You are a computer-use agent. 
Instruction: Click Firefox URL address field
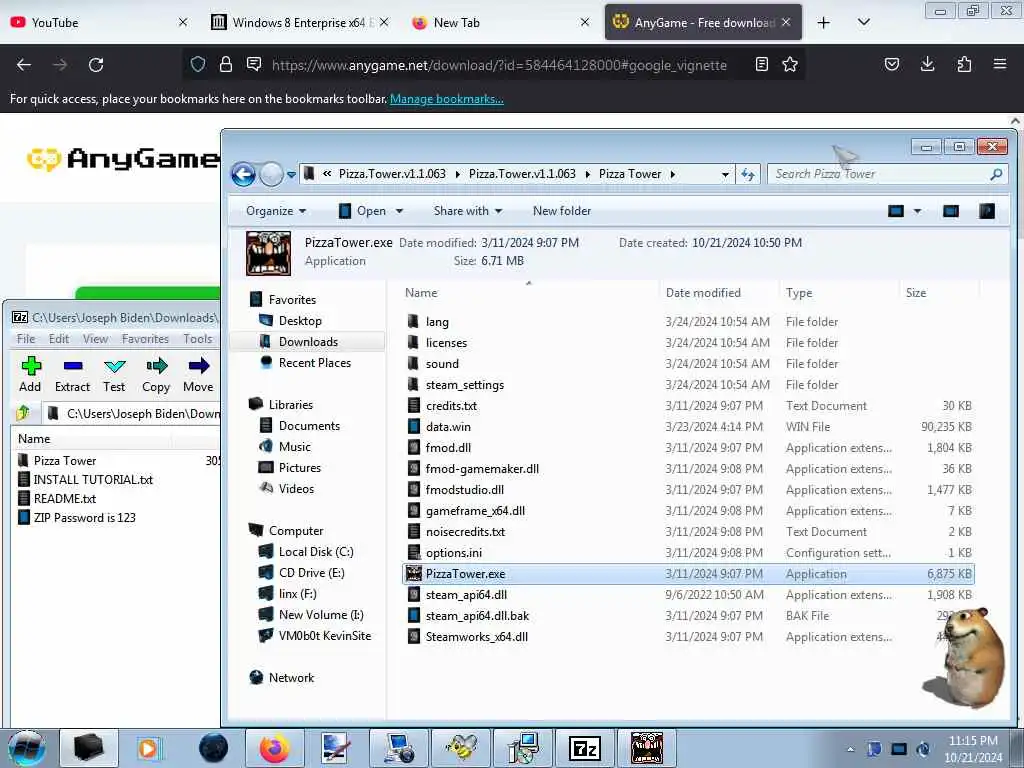(499, 65)
